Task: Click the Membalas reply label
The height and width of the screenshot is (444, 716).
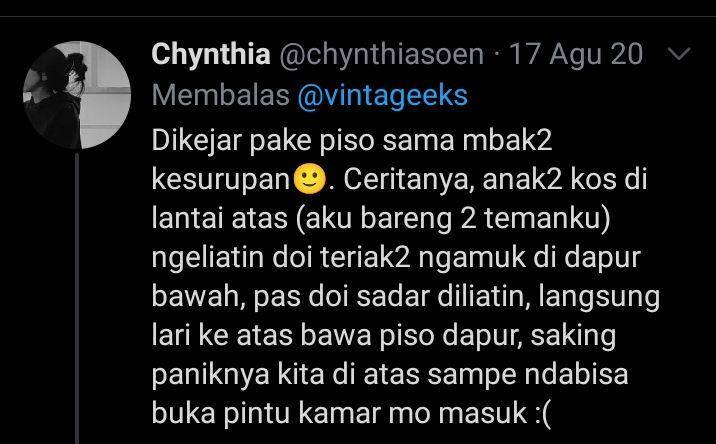Action: pos(221,95)
